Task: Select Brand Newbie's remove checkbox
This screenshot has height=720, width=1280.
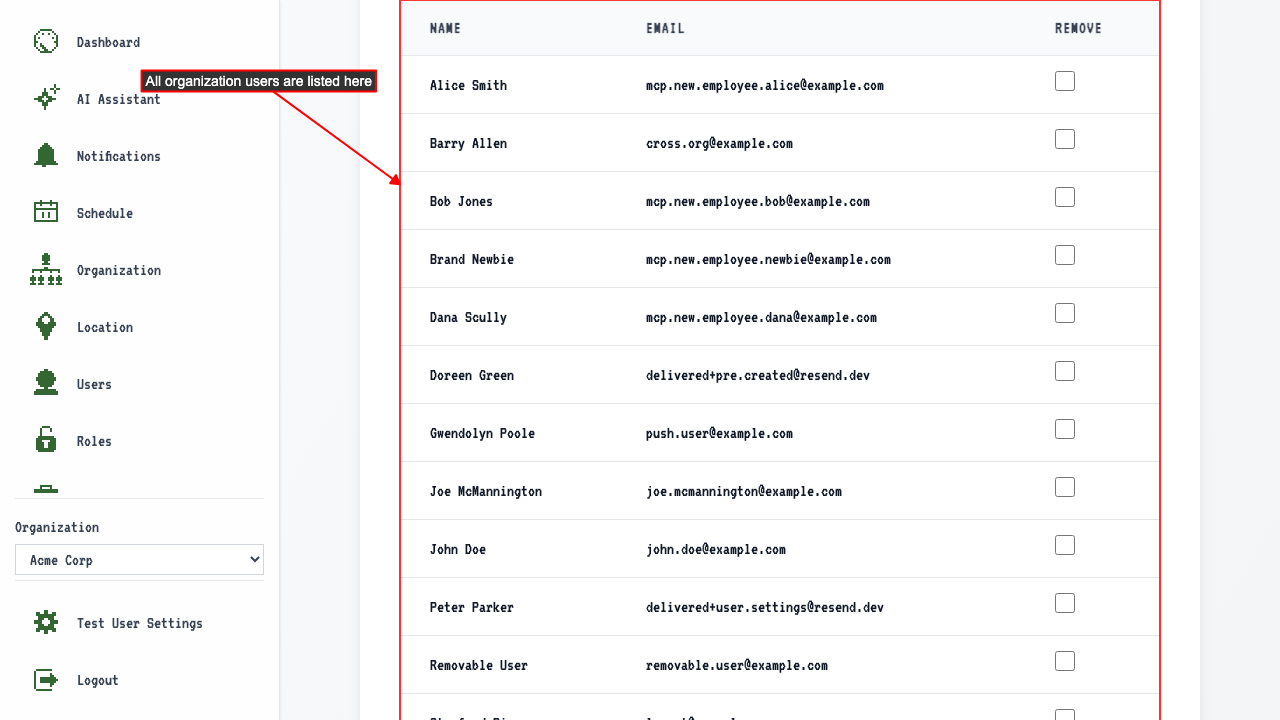Action: click(x=1065, y=255)
